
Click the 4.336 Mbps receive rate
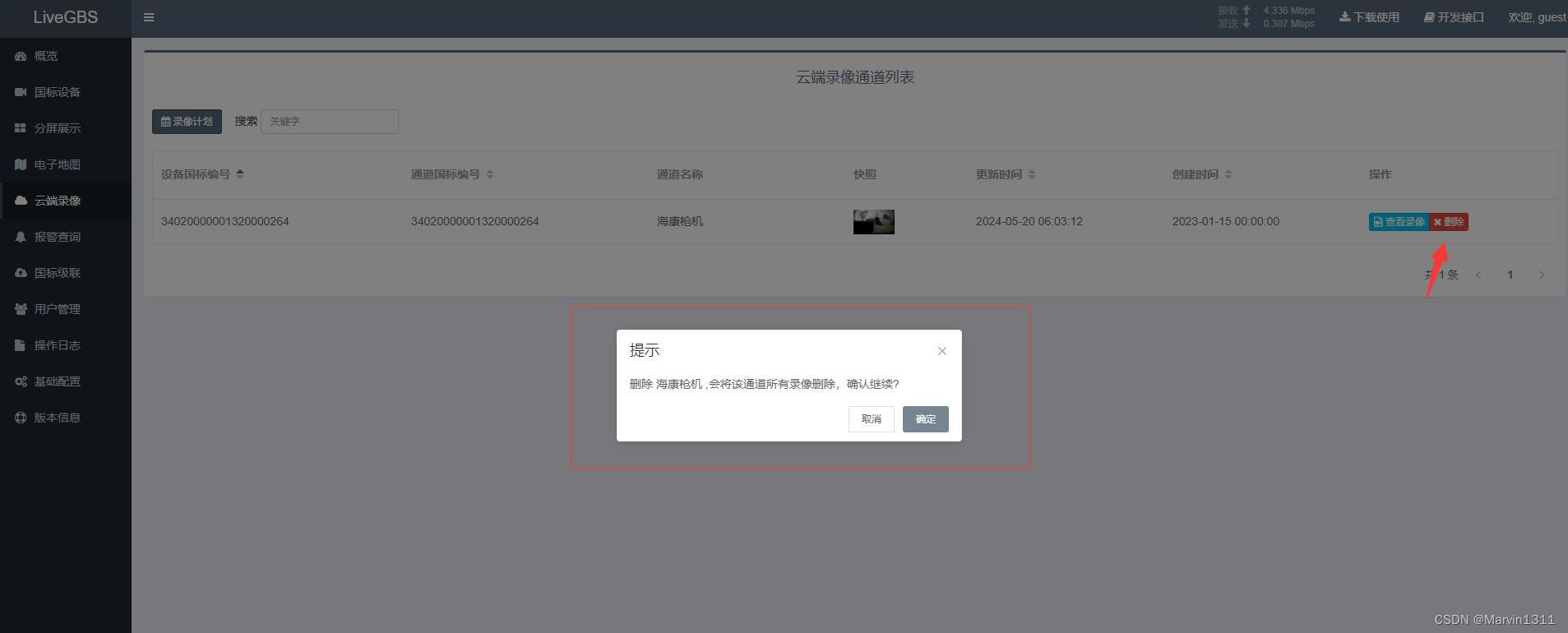[x=1288, y=11]
